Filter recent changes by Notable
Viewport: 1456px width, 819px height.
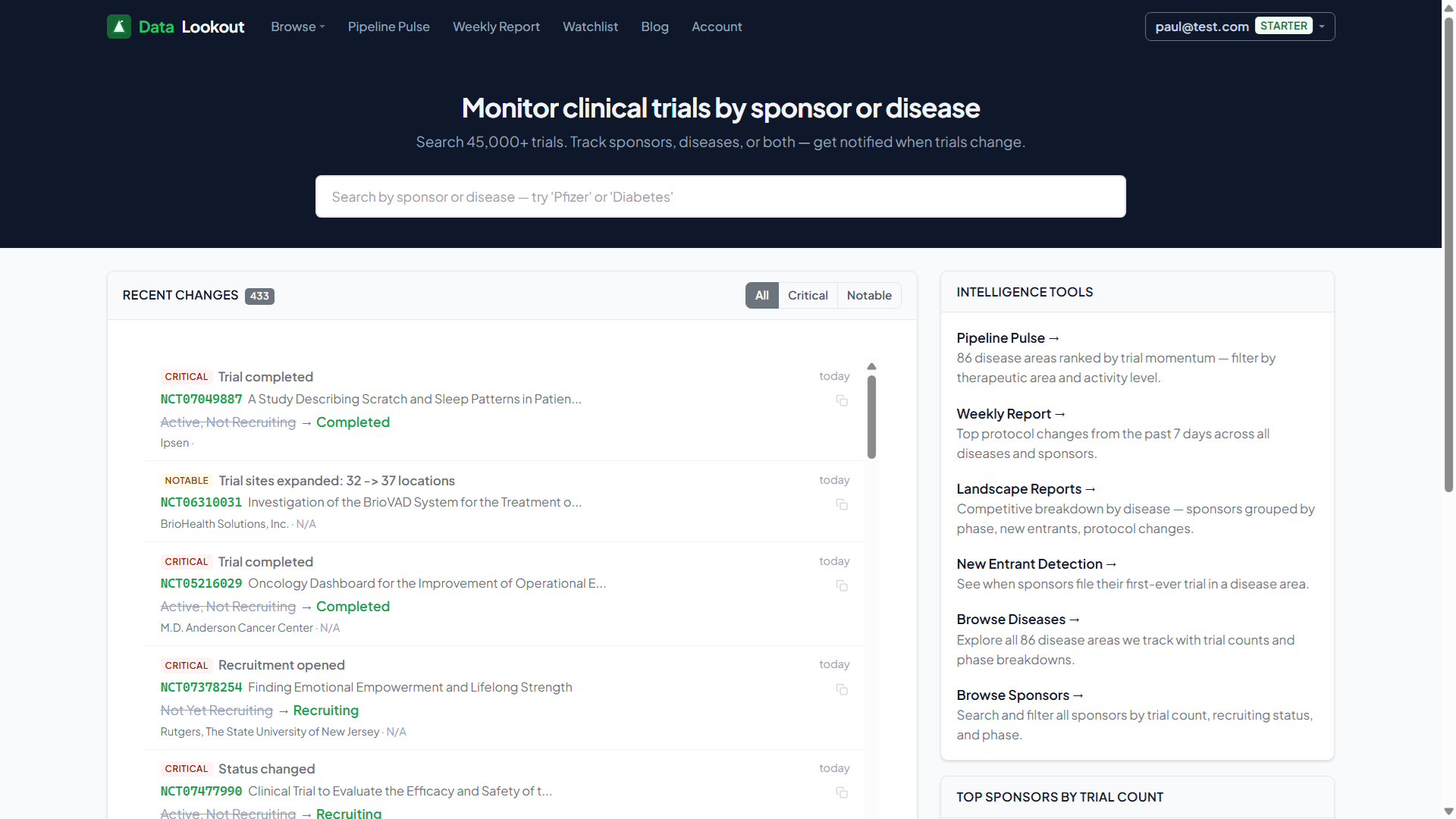(869, 296)
